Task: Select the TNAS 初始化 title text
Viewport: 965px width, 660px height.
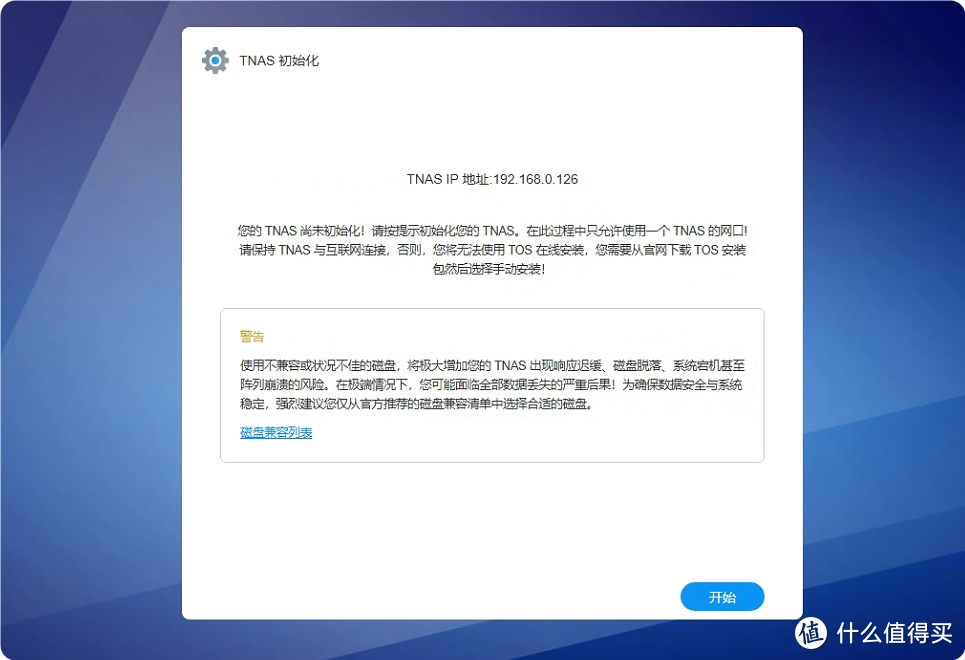Action: [279, 60]
